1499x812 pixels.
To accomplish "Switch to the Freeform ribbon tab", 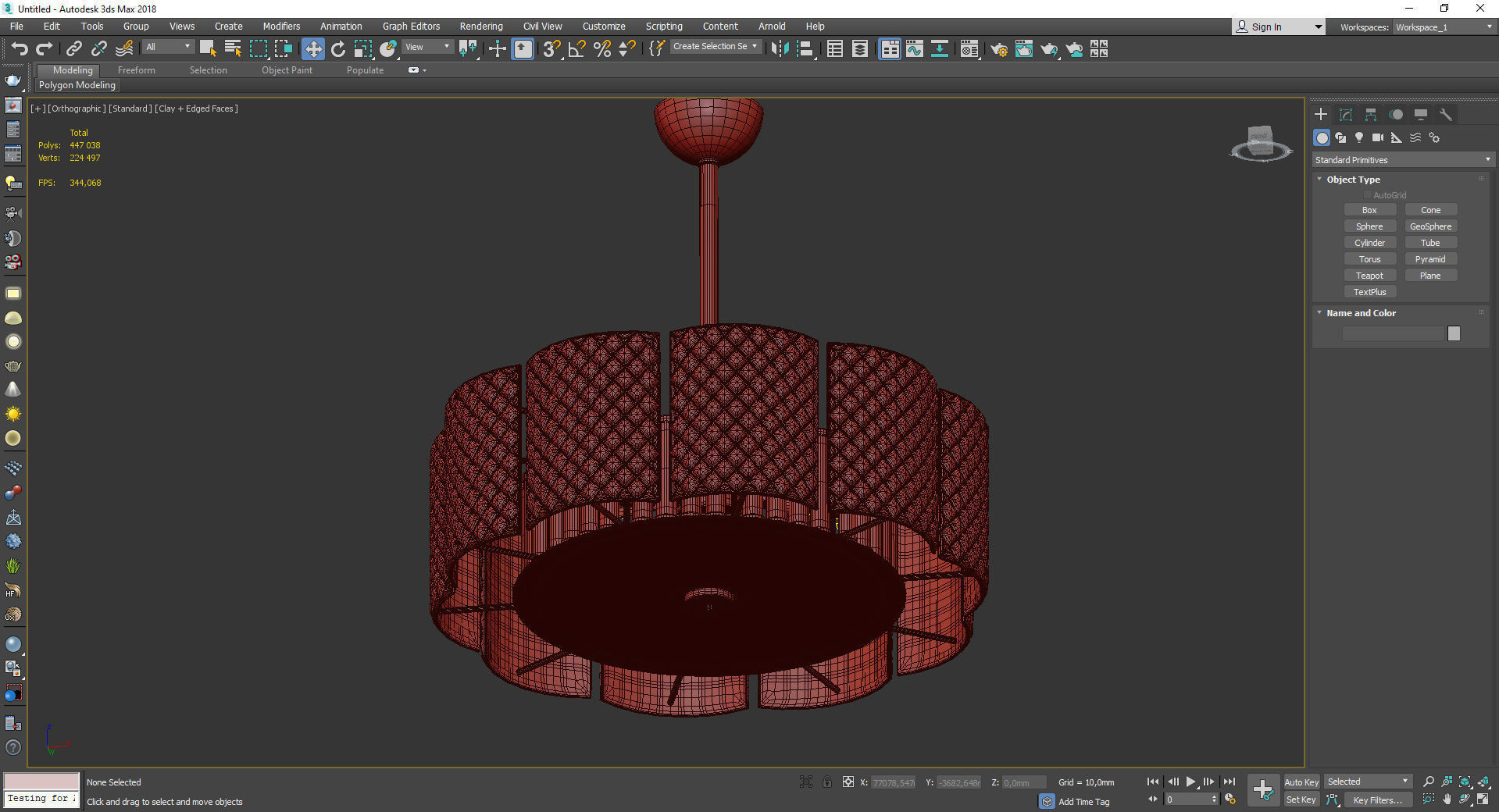I will coord(137,70).
